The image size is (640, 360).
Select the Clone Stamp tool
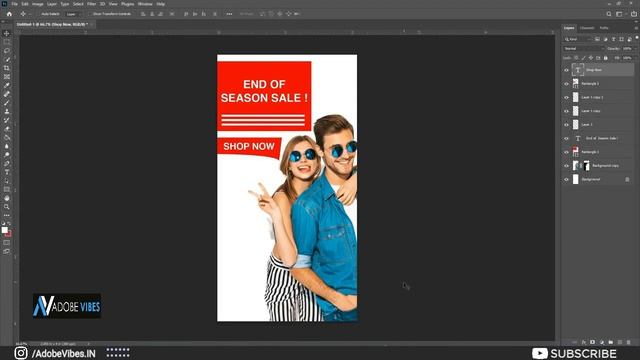point(7,111)
